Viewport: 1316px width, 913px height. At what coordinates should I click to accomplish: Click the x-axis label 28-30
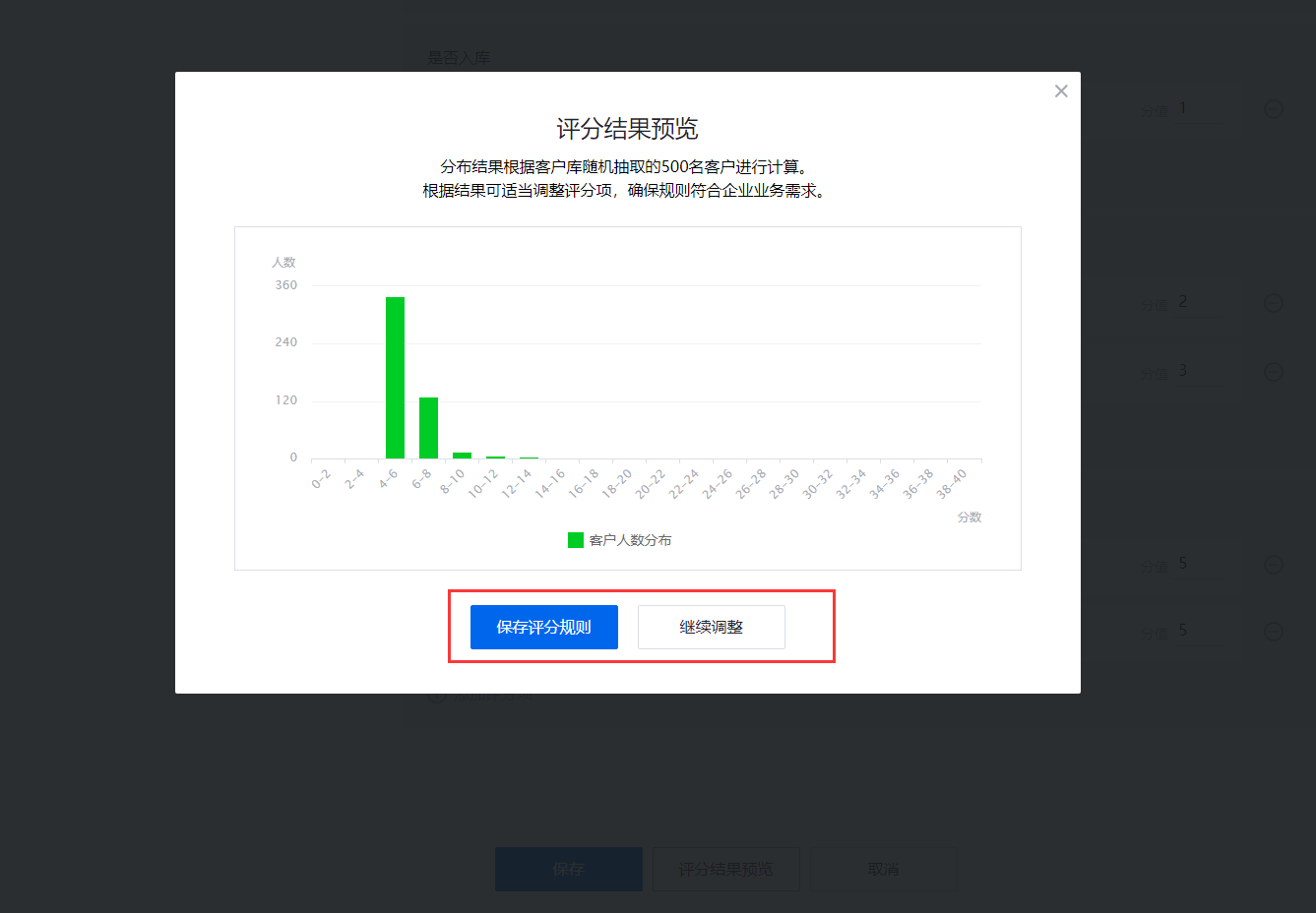pos(784,483)
